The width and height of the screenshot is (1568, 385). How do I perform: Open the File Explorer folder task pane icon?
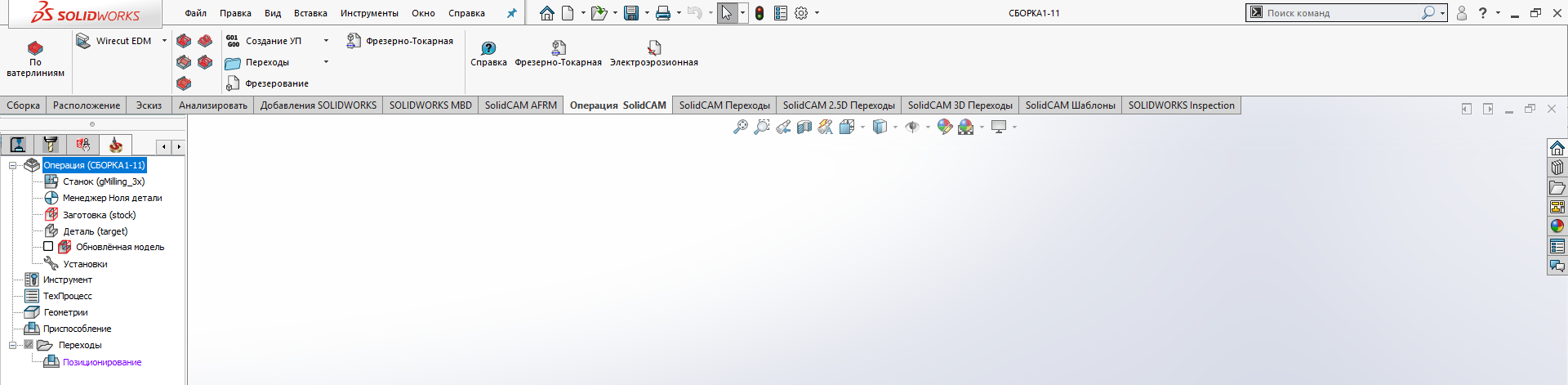(x=1557, y=187)
